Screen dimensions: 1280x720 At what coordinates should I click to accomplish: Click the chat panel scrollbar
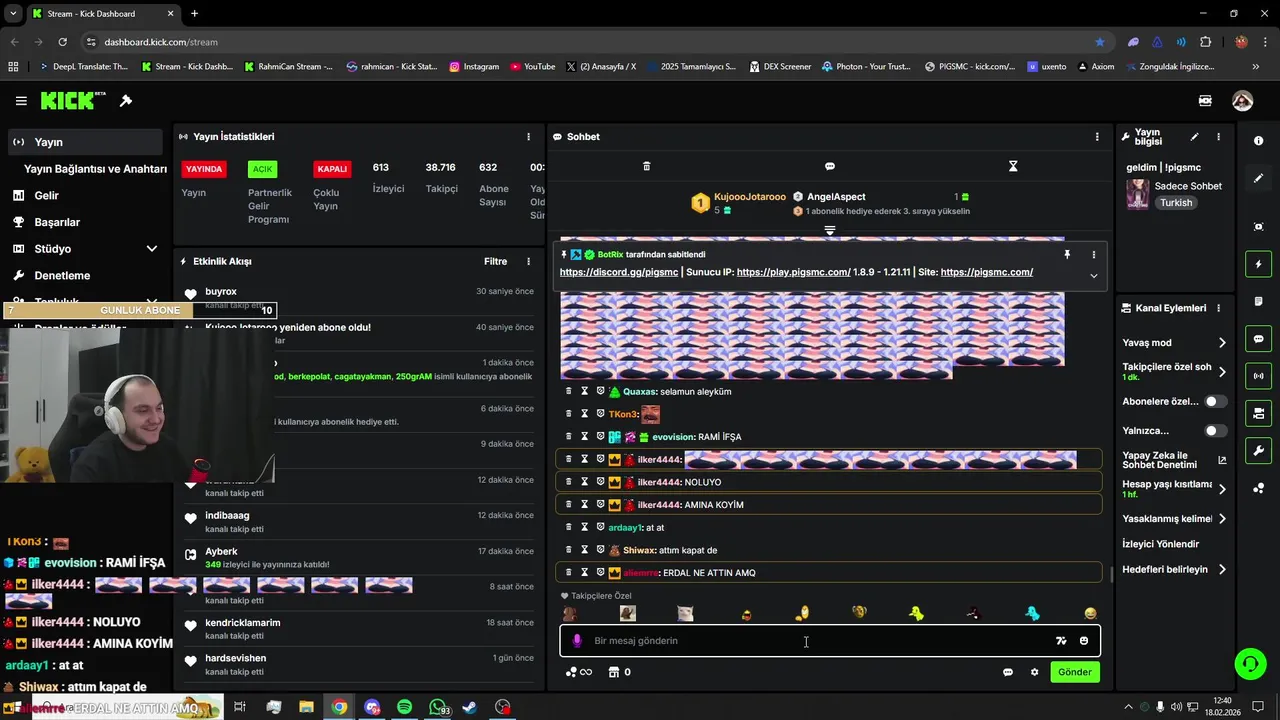(x=1111, y=574)
